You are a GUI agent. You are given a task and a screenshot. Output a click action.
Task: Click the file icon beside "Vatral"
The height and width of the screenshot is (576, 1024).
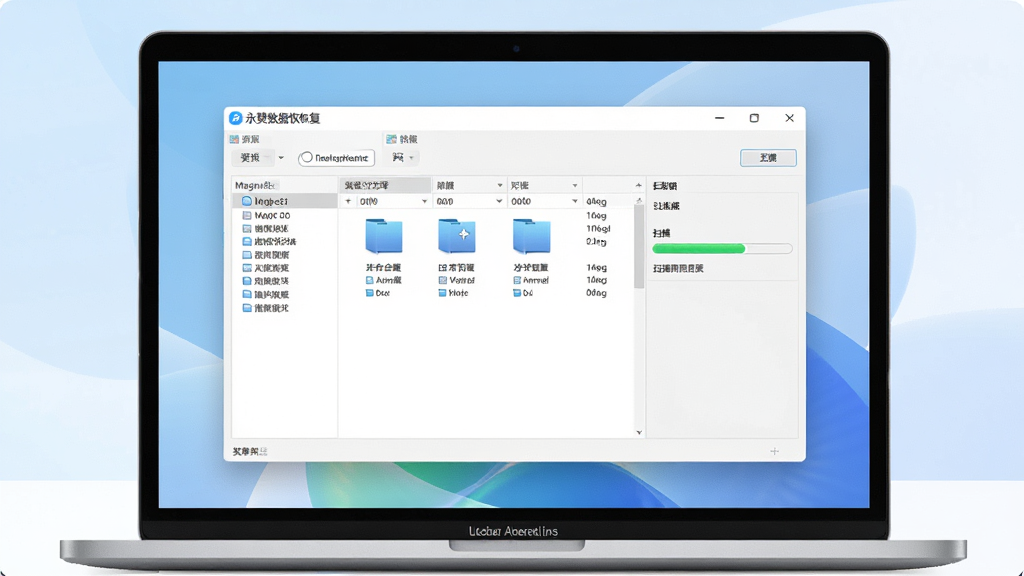tap(443, 280)
